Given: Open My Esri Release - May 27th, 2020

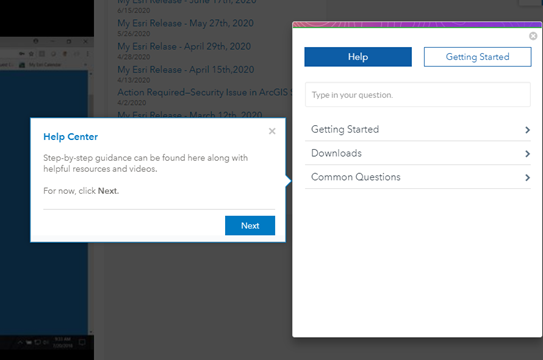Looking at the screenshot, I should 185,23.
